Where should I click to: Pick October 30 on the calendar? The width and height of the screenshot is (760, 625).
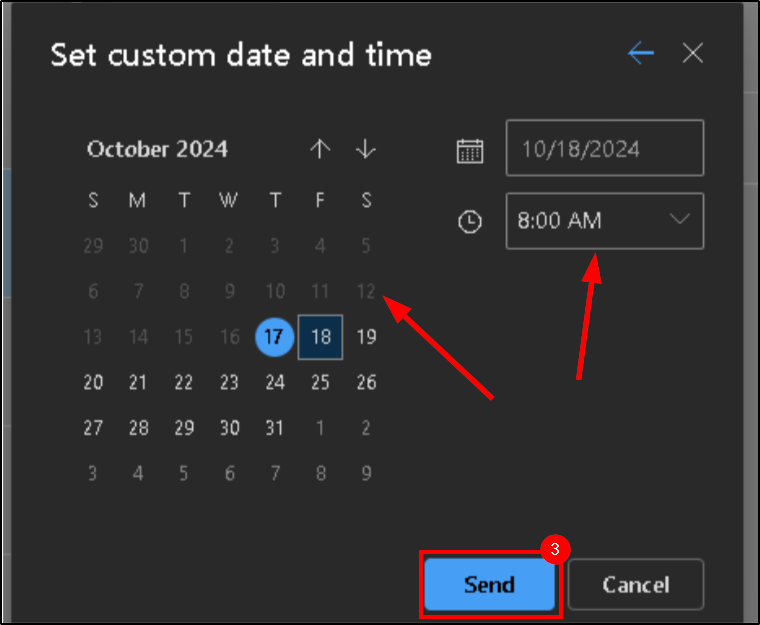click(x=229, y=428)
